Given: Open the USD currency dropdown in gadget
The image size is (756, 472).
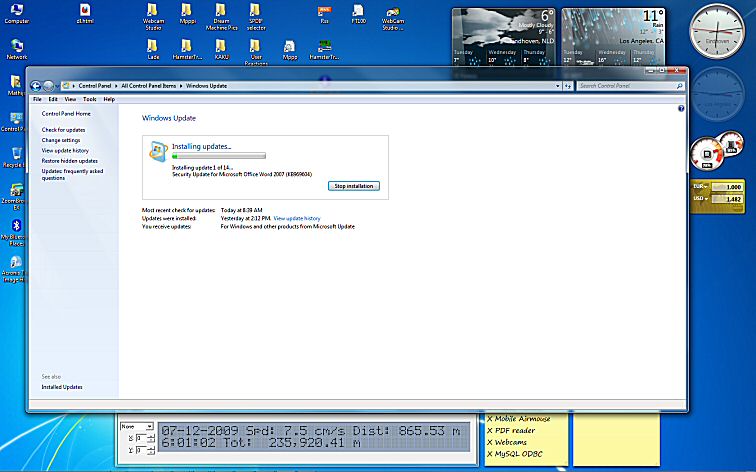Looking at the screenshot, I should [x=701, y=198].
